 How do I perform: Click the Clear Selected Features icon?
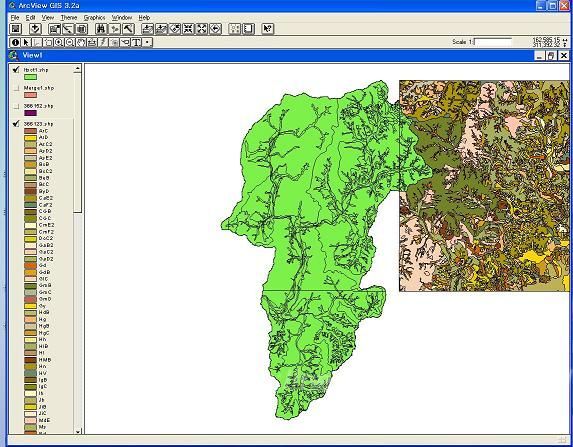coord(248,29)
